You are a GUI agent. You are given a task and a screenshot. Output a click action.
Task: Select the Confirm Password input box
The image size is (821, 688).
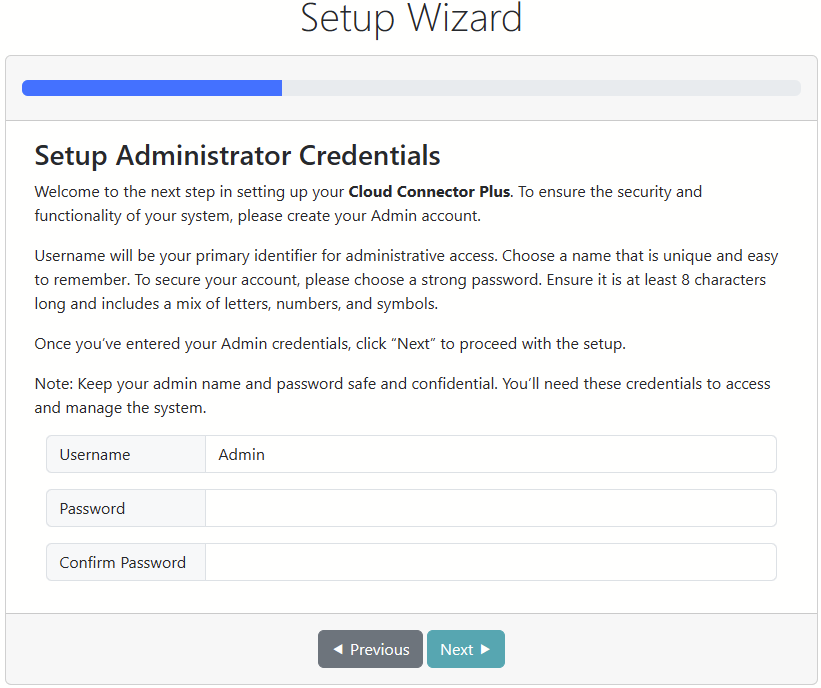[490, 562]
